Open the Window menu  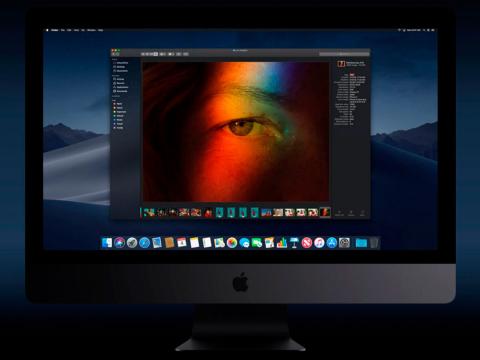[x=91, y=30]
